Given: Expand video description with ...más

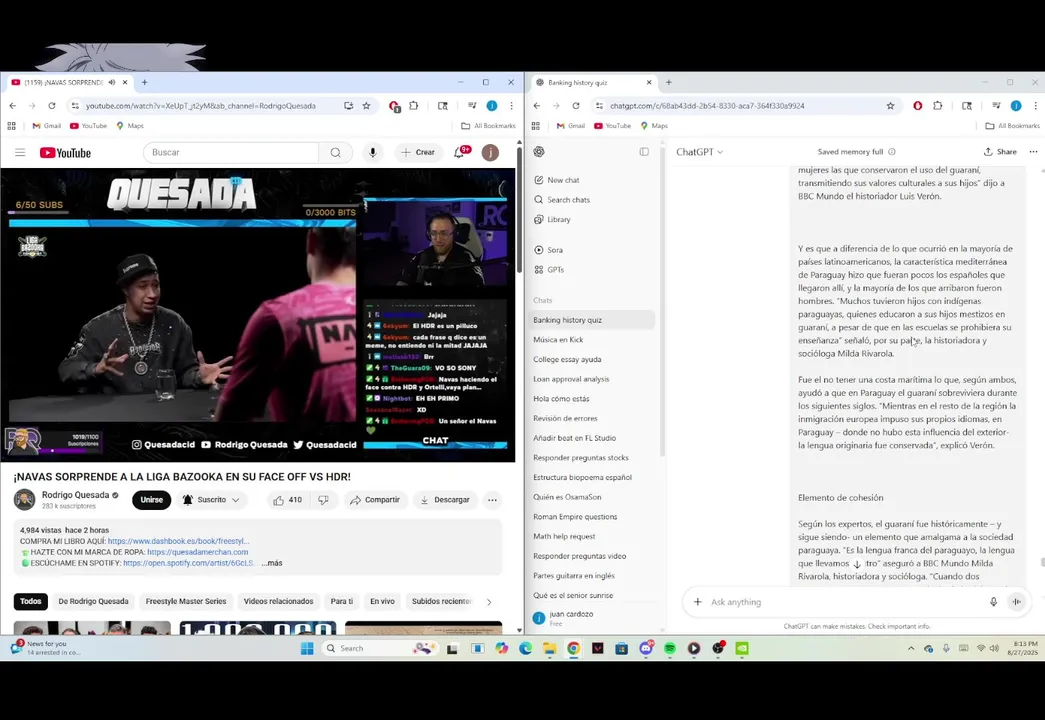Looking at the screenshot, I should (x=272, y=563).
